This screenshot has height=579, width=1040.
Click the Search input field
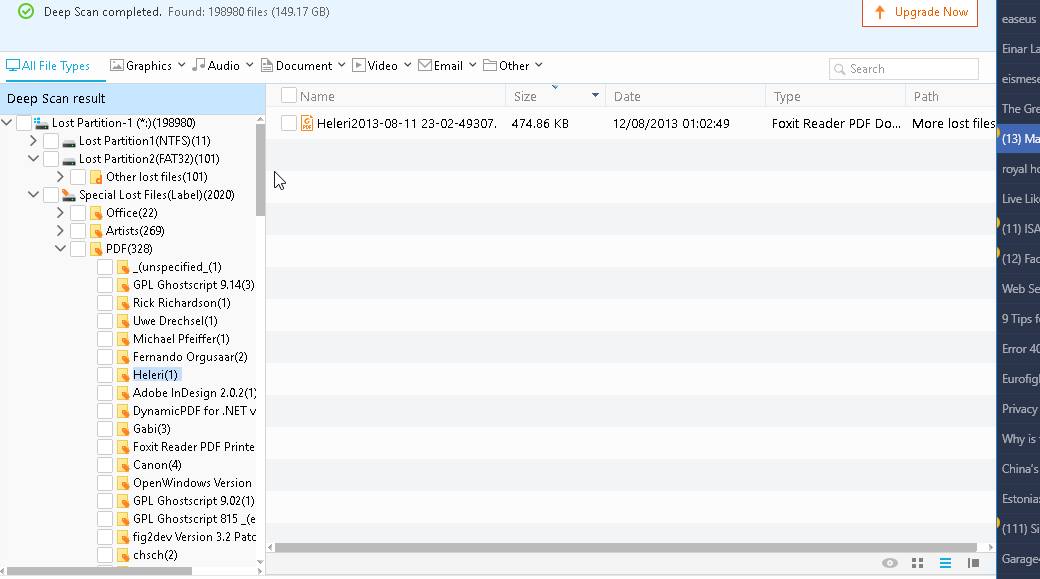click(904, 69)
